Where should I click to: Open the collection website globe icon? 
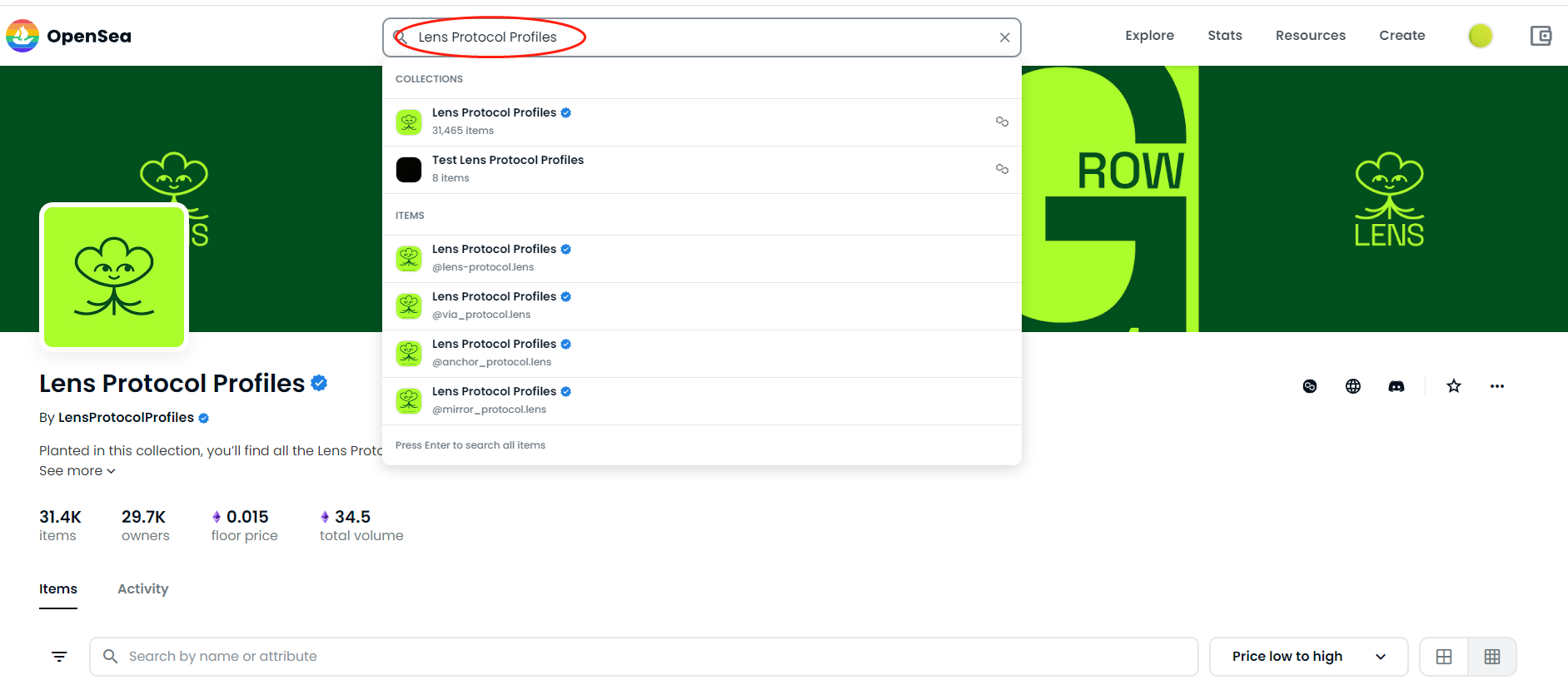1352,386
